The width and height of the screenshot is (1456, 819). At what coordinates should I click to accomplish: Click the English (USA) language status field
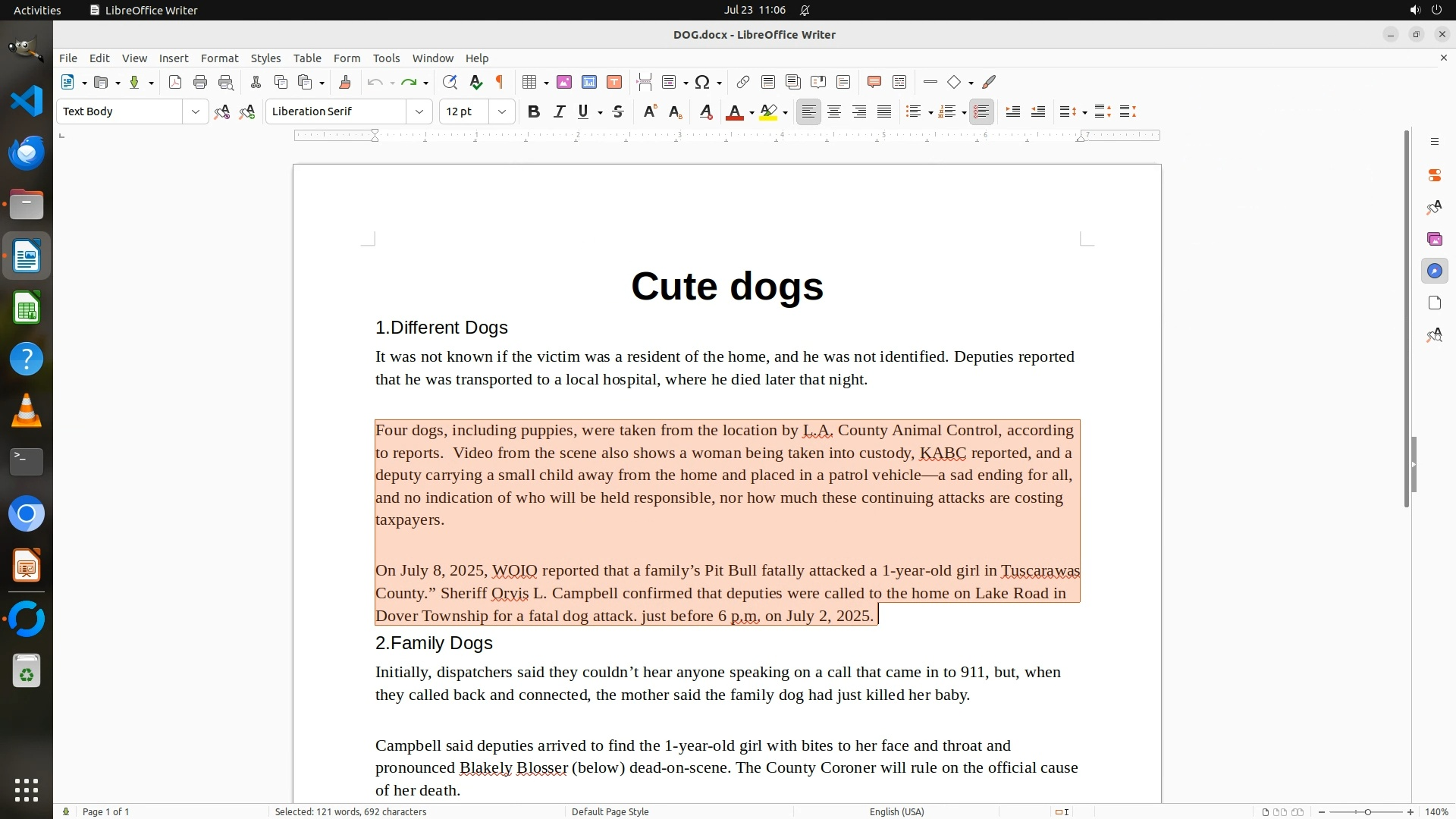click(x=896, y=811)
